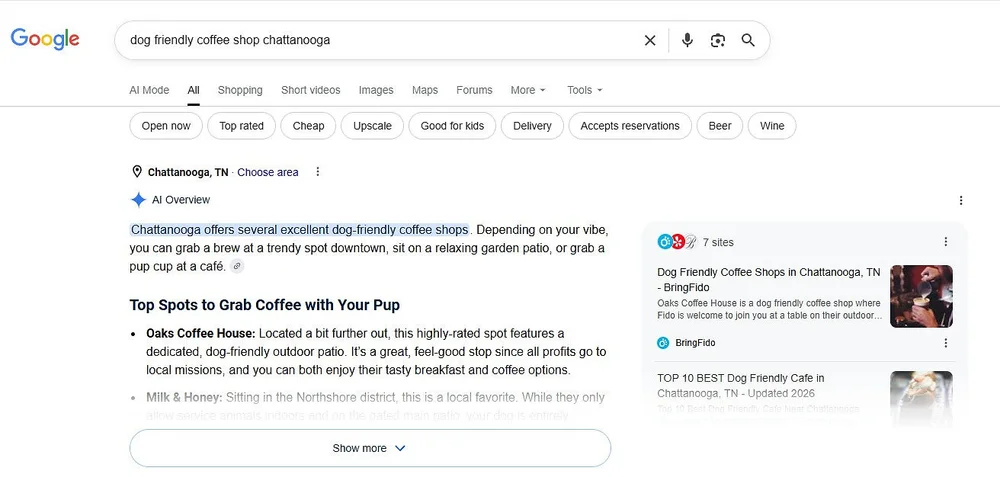Click the 7 sites label
The height and width of the screenshot is (477, 1000).
(x=718, y=242)
